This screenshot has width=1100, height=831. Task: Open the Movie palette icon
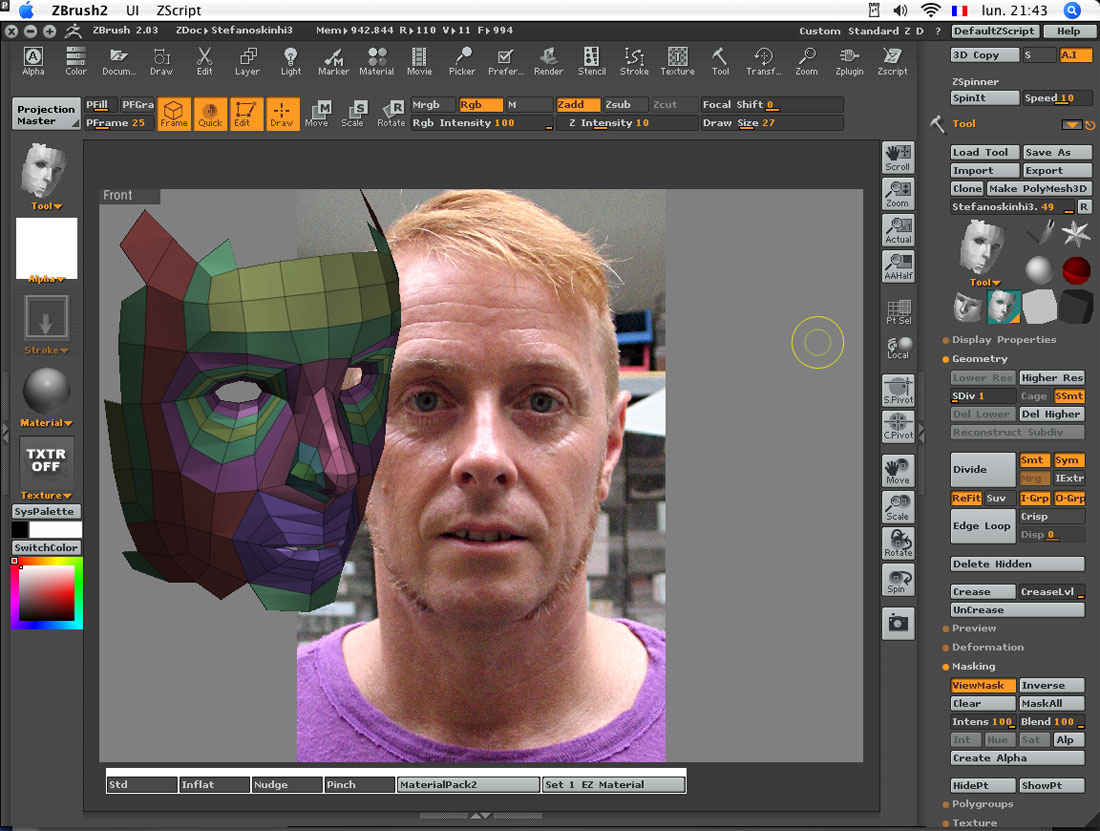coord(420,61)
